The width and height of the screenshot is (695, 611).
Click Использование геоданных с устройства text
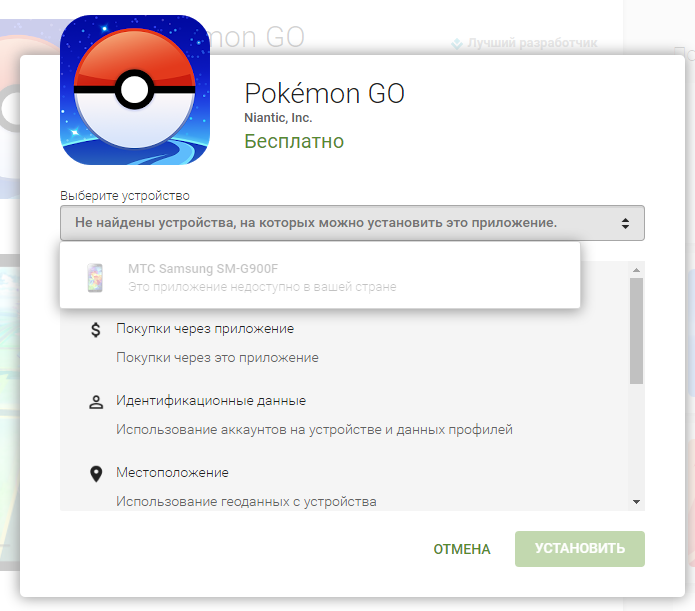pos(246,501)
